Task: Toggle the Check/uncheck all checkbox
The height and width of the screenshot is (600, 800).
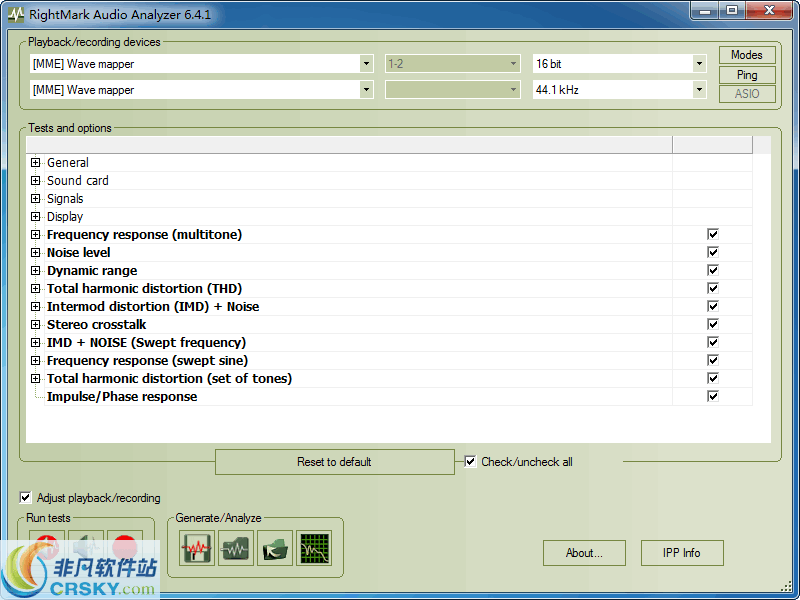Action: [470, 461]
